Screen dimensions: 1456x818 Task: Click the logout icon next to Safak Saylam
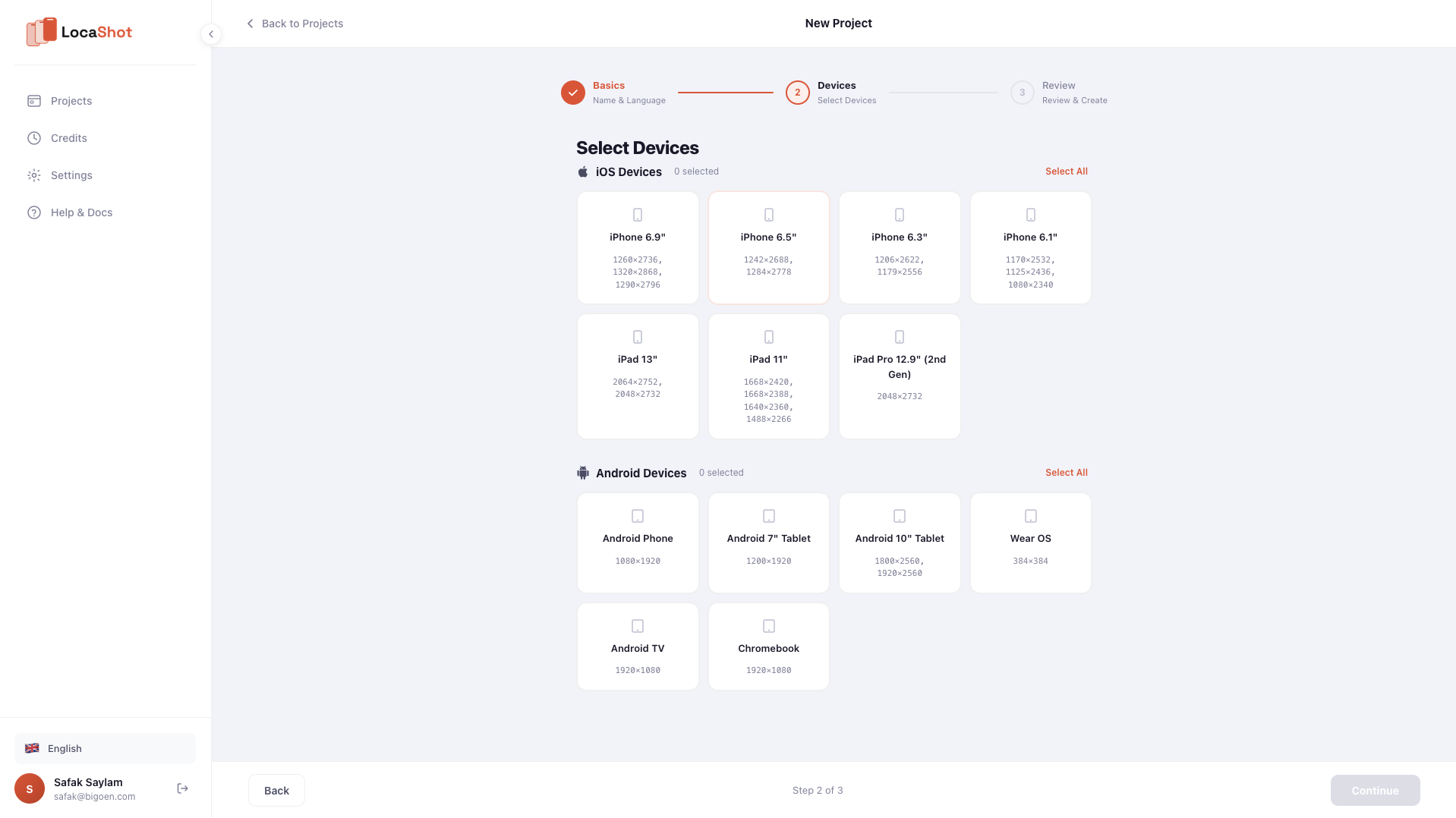pyautogui.click(x=182, y=788)
